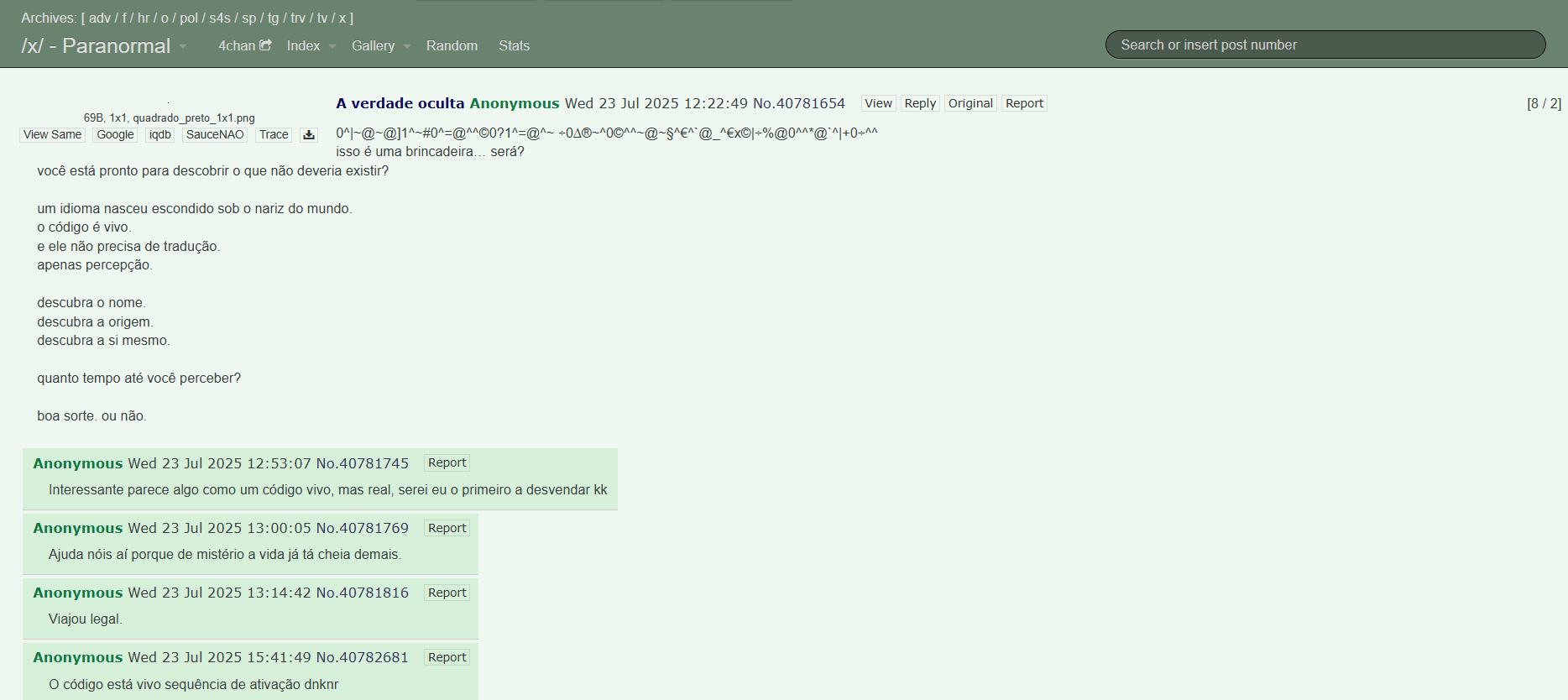
Task: Open the tg archive link
Action: [273, 18]
